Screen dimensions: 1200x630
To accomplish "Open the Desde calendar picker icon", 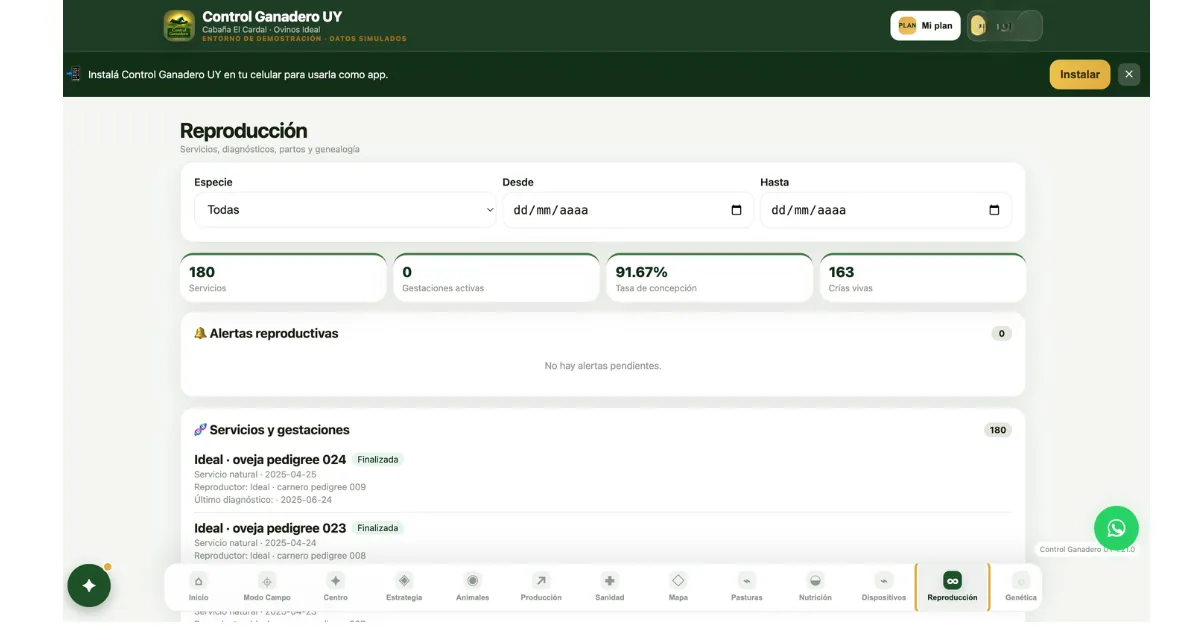I will click(737, 210).
